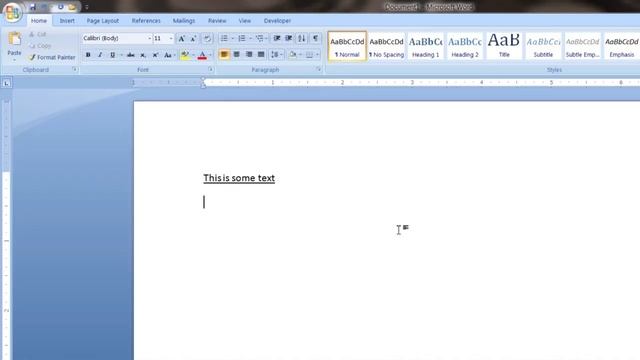Apply the Title style
The height and width of the screenshot is (360, 640).
tap(504, 46)
